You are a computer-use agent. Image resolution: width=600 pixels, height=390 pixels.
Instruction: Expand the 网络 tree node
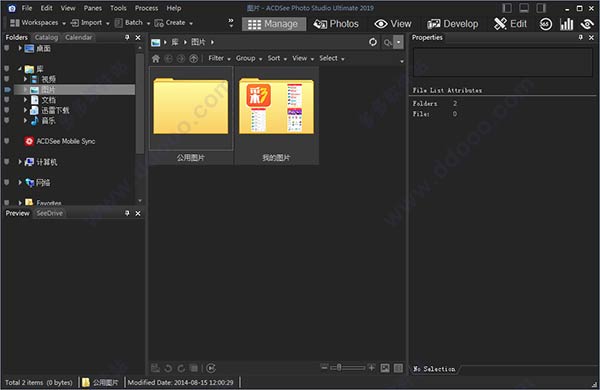click(x=20, y=183)
